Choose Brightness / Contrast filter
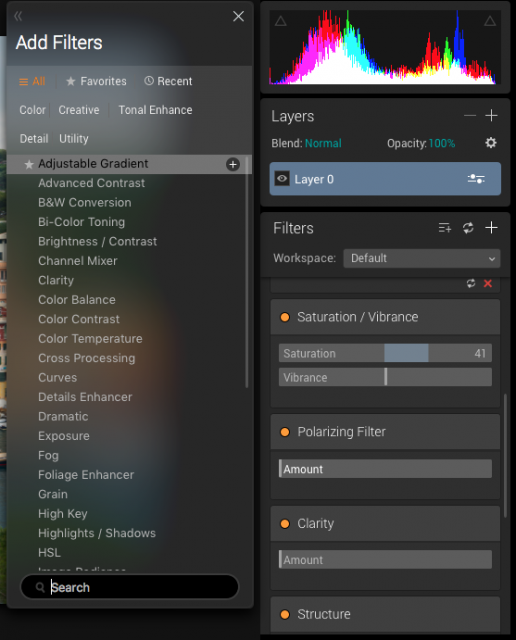516x640 pixels. click(x=98, y=241)
